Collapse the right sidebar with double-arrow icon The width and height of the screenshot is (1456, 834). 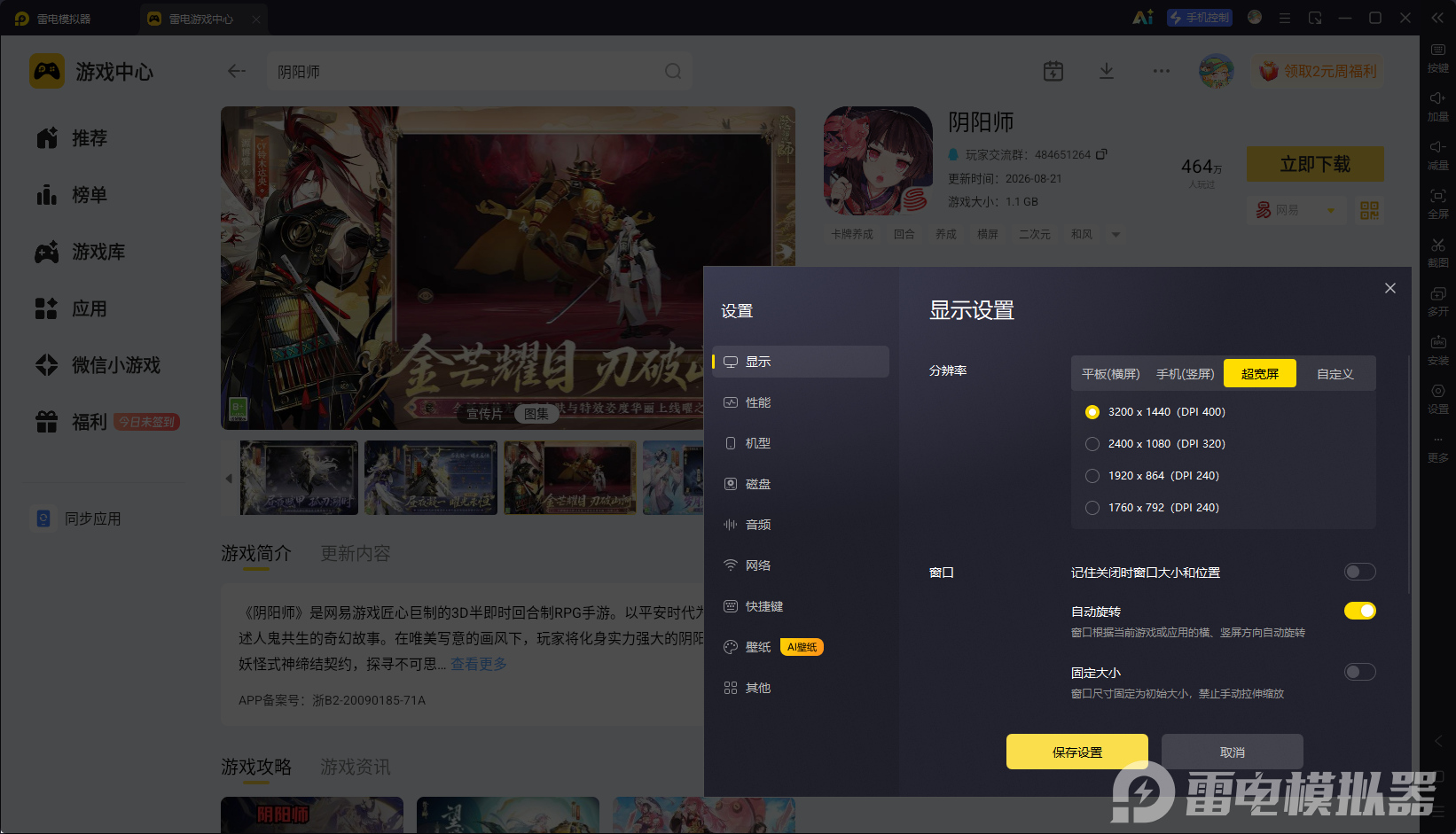coord(1437,18)
